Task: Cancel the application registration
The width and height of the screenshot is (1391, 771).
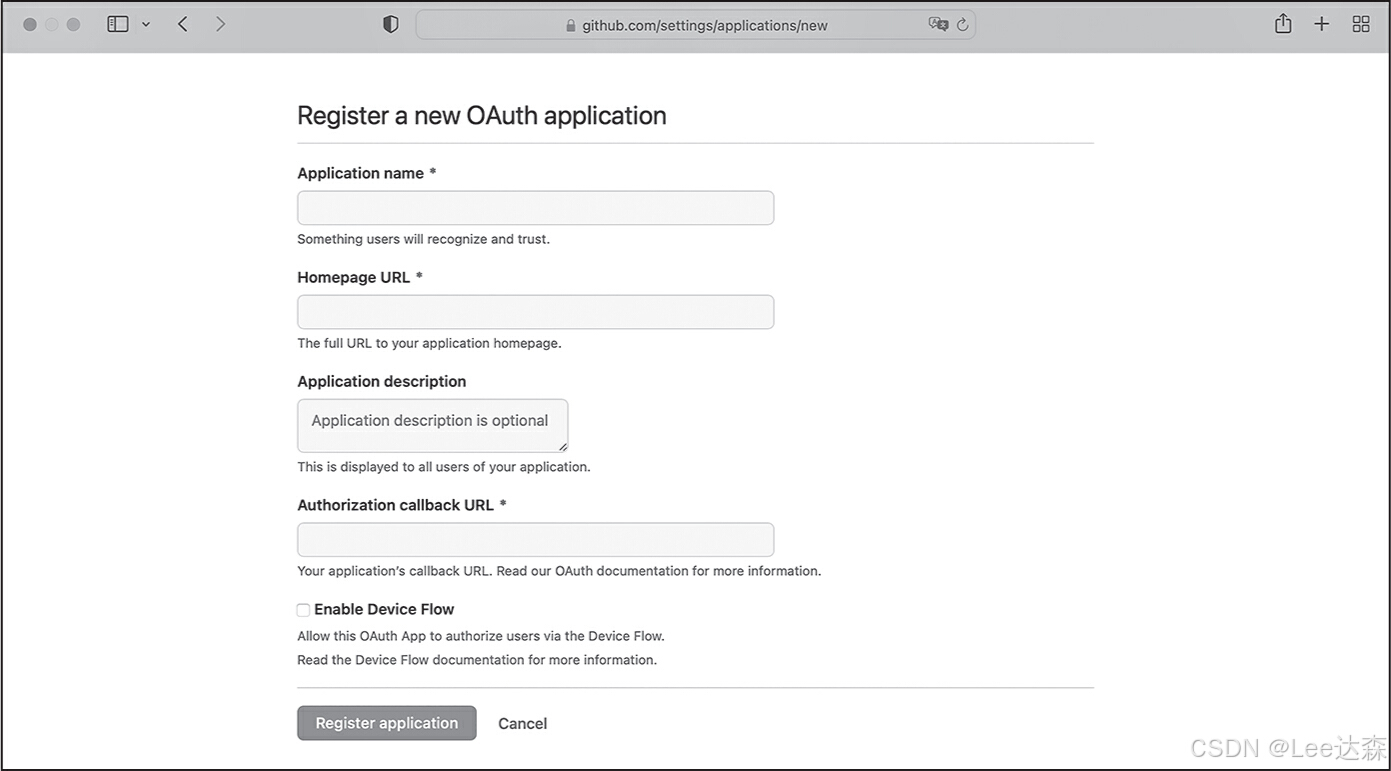Action: [x=522, y=723]
